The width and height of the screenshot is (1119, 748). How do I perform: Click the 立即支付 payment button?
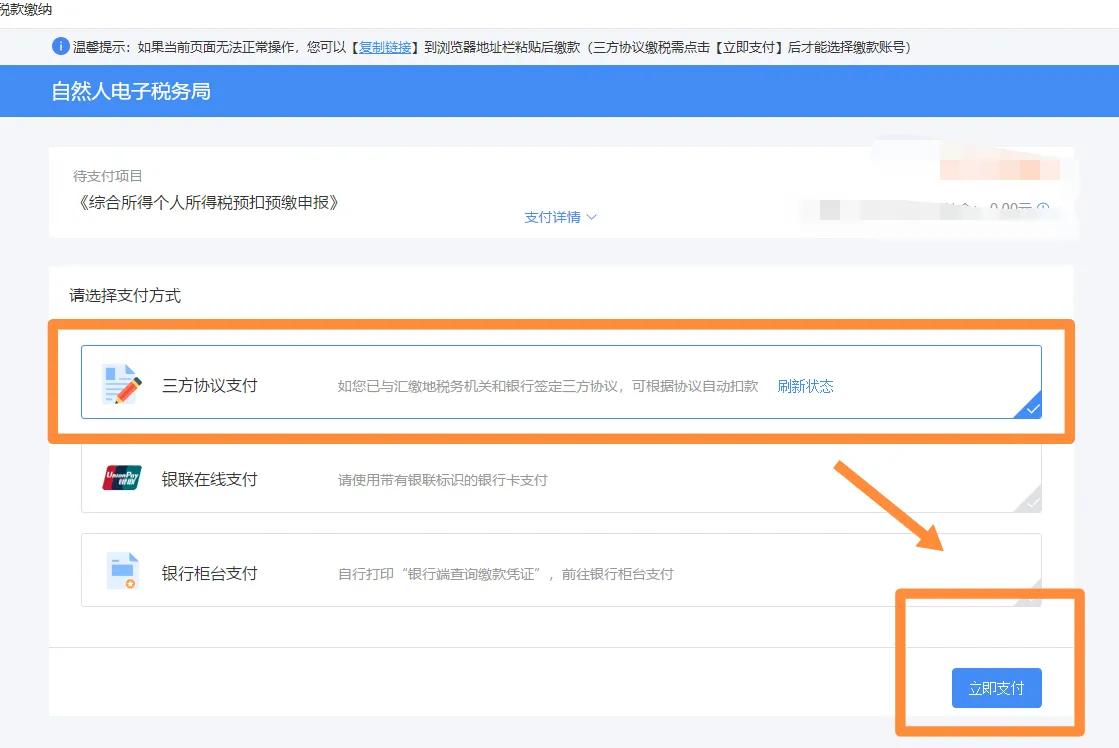pos(996,688)
